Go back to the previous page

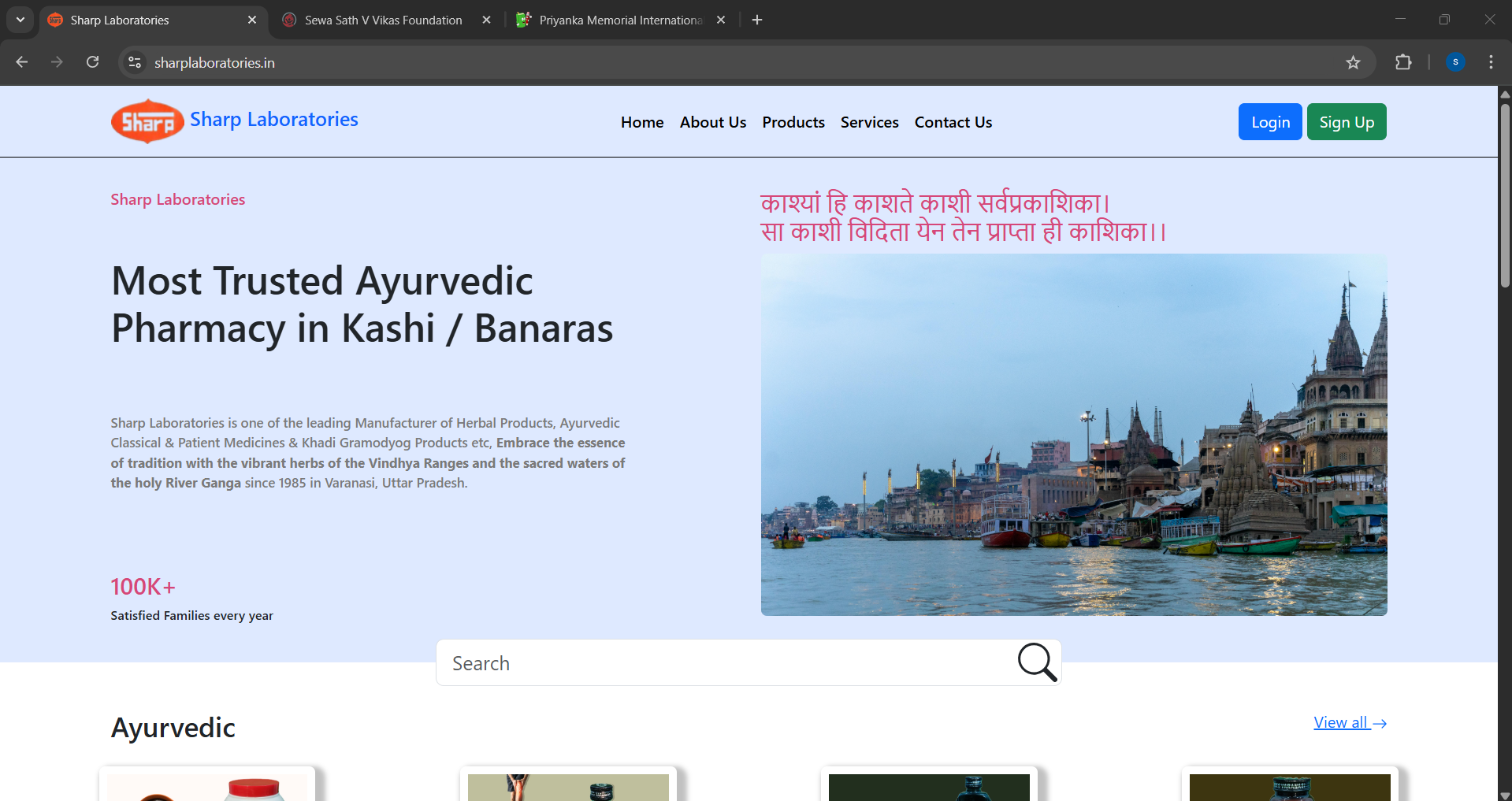(22, 62)
